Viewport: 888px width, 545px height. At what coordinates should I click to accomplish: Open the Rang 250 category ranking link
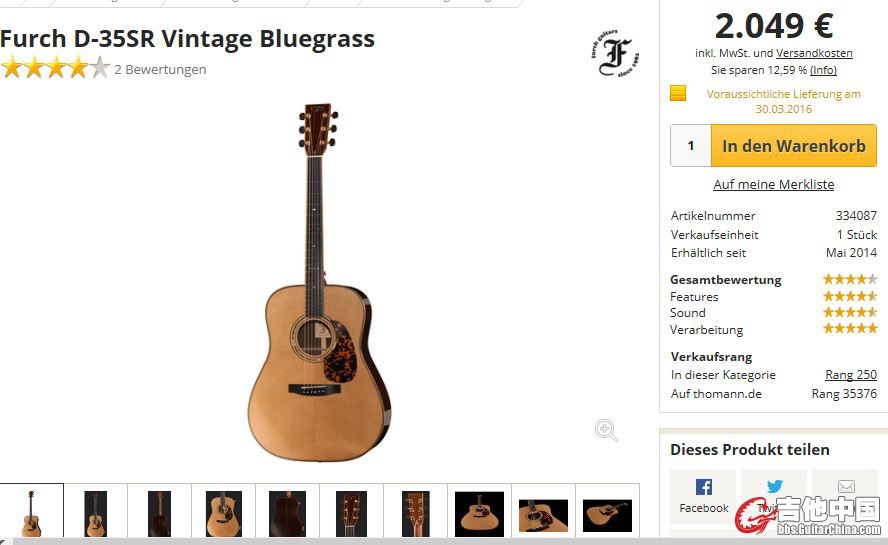point(851,374)
